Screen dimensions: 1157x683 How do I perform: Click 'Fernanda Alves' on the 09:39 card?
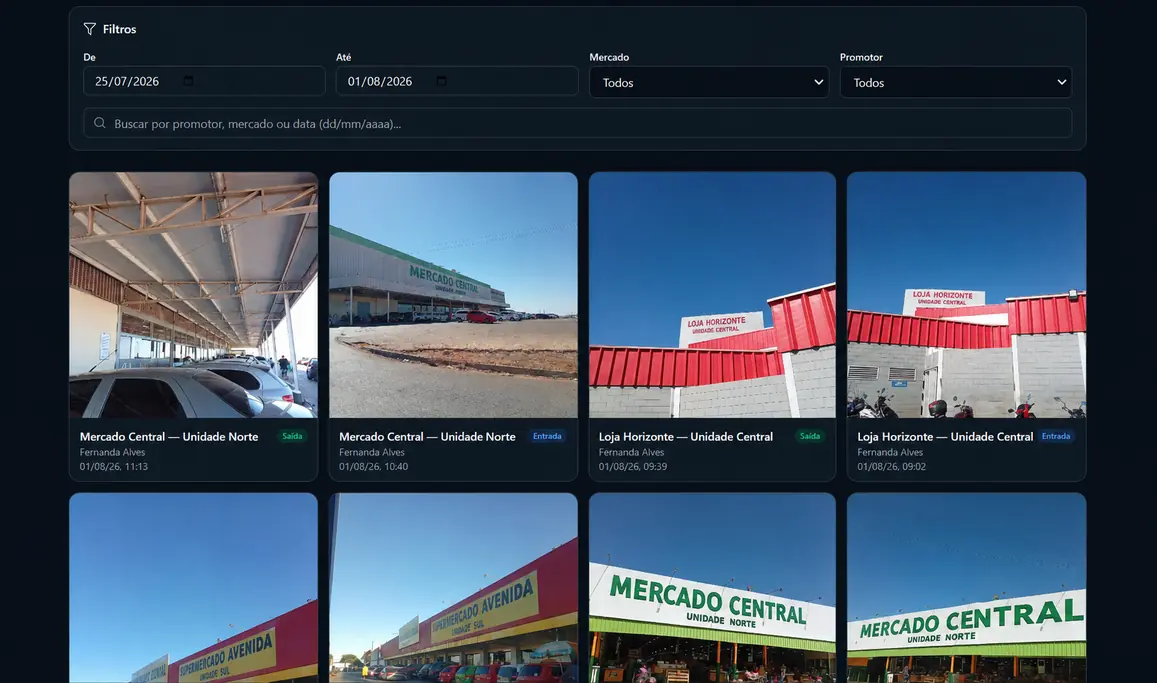631,452
